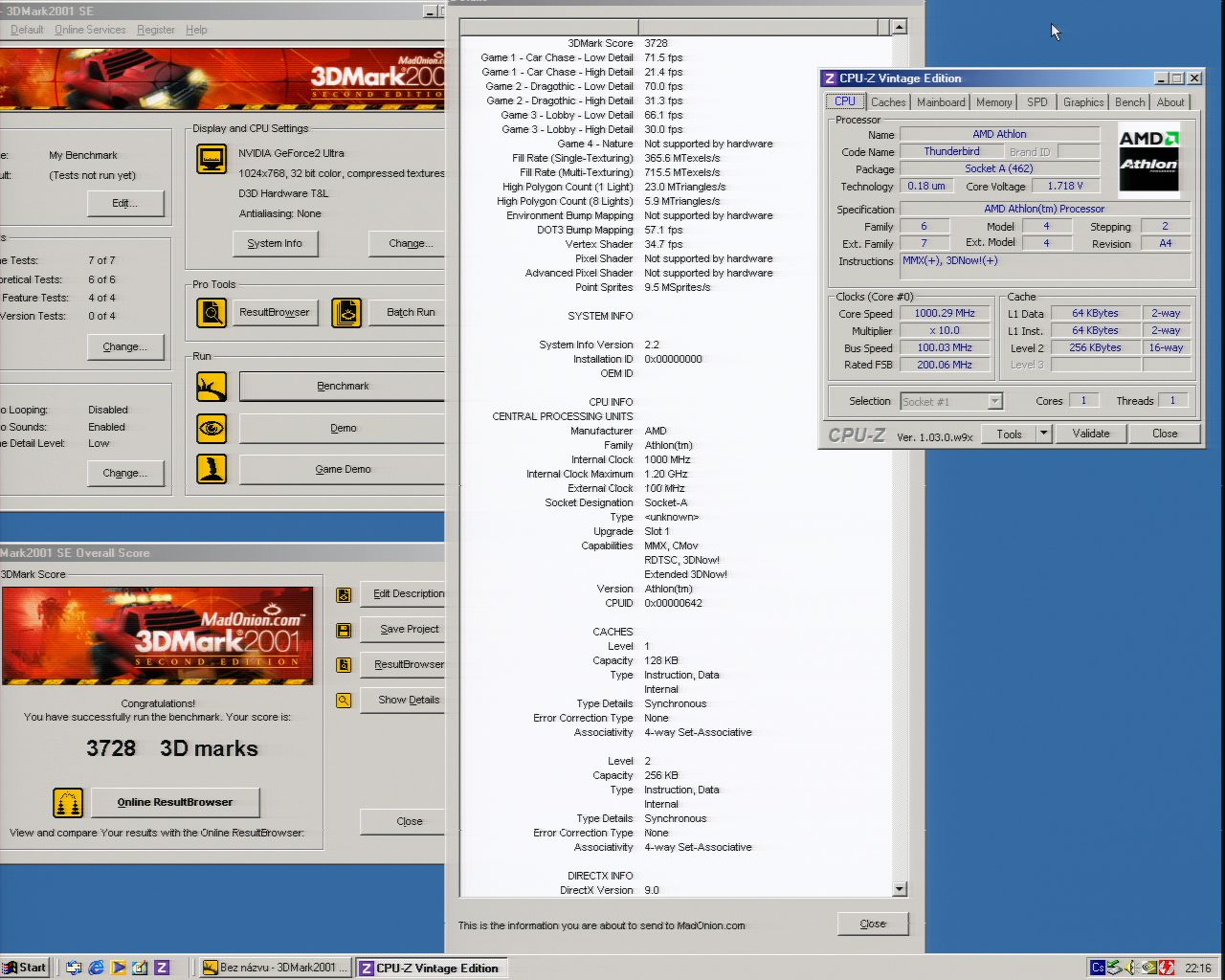Open the About tab in CPU-Z

pos(1170,102)
